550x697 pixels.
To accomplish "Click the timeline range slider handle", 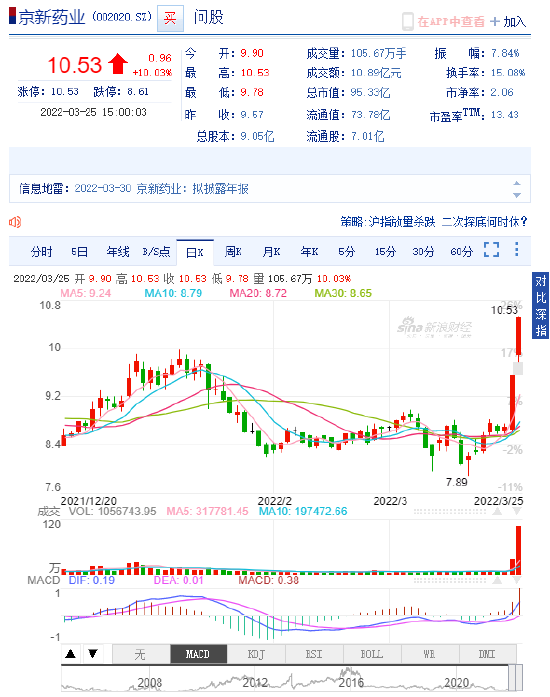I will pyautogui.click(x=515, y=678).
